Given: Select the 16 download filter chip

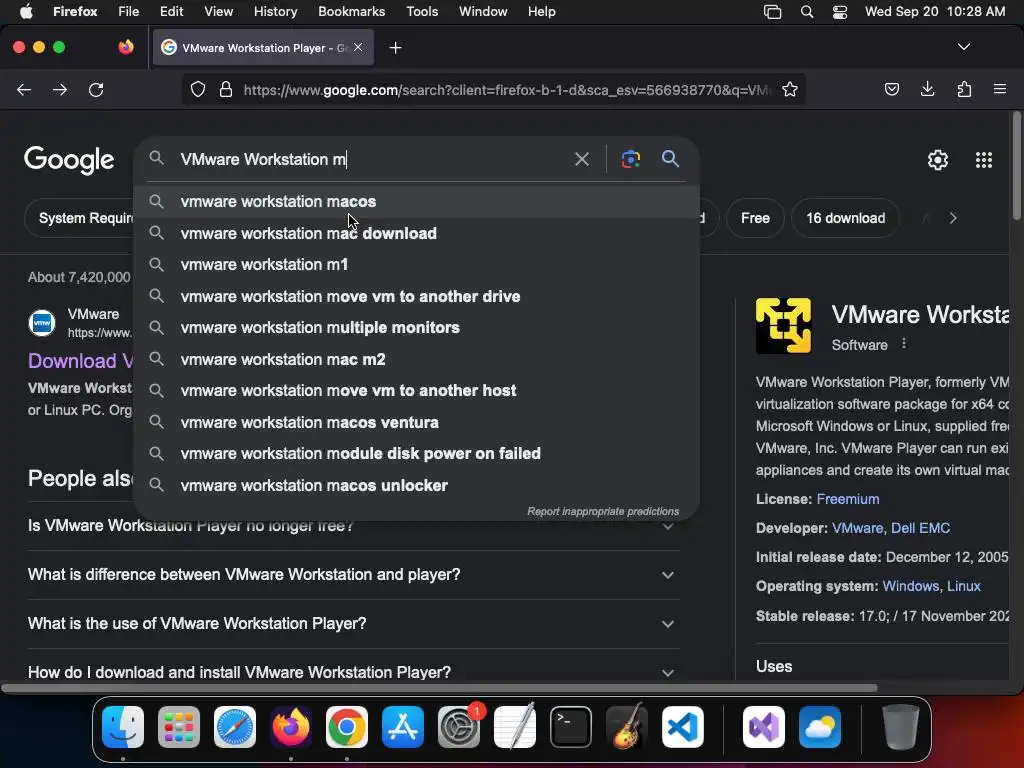Looking at the screenshot, I should (845, 218).
